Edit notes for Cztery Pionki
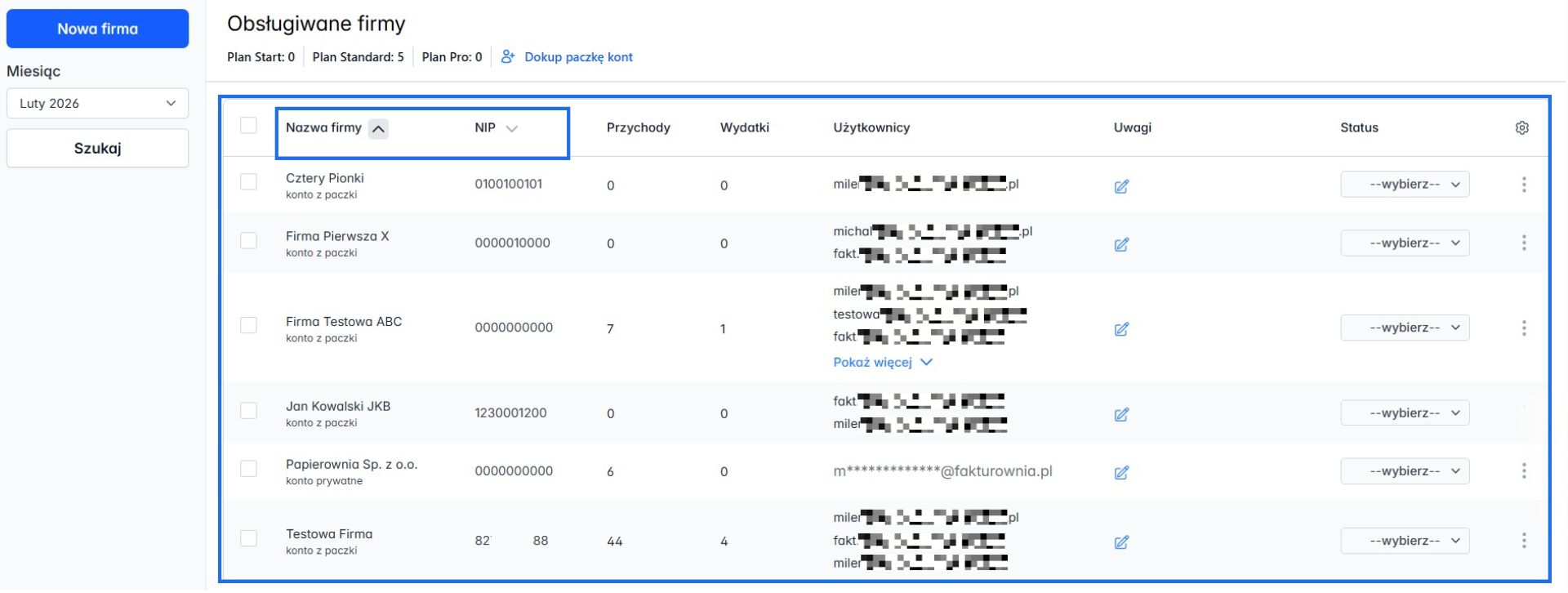The width and height of the screenshot is (1568, 593). (x=1121, y=186)
